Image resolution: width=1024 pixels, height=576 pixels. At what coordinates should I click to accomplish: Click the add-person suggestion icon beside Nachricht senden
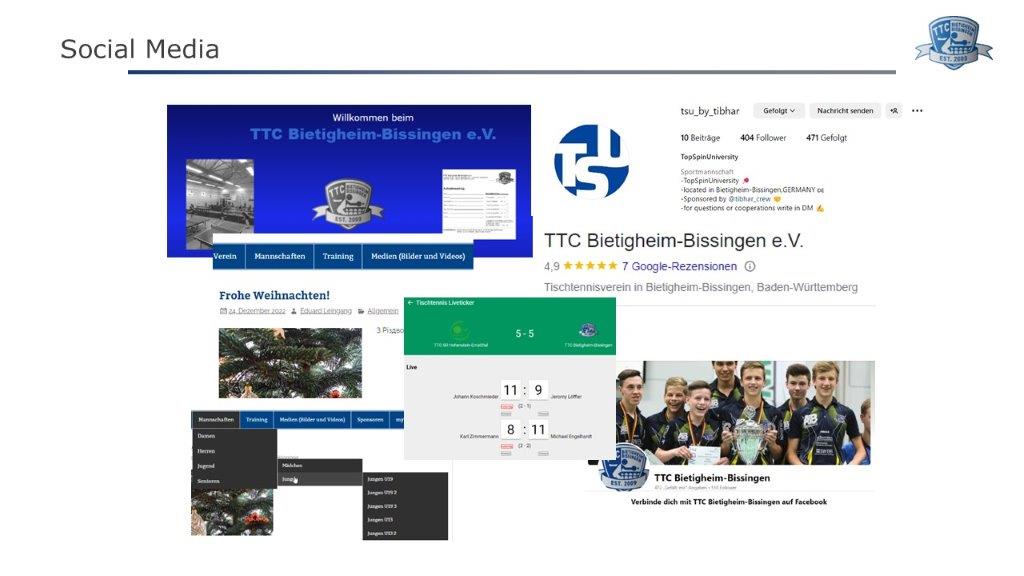point(894,111)
